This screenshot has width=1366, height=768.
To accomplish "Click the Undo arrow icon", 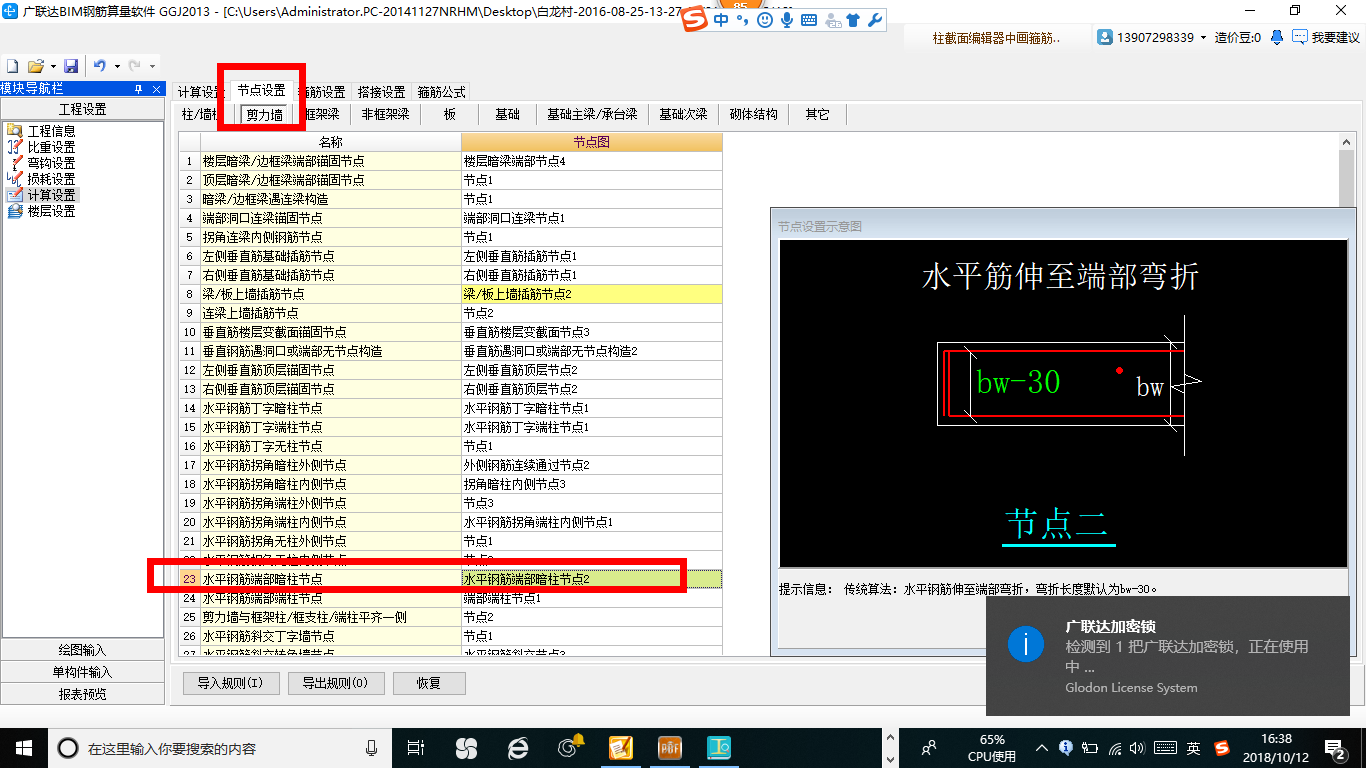I will pyautogui.click(x=100, y=66).
